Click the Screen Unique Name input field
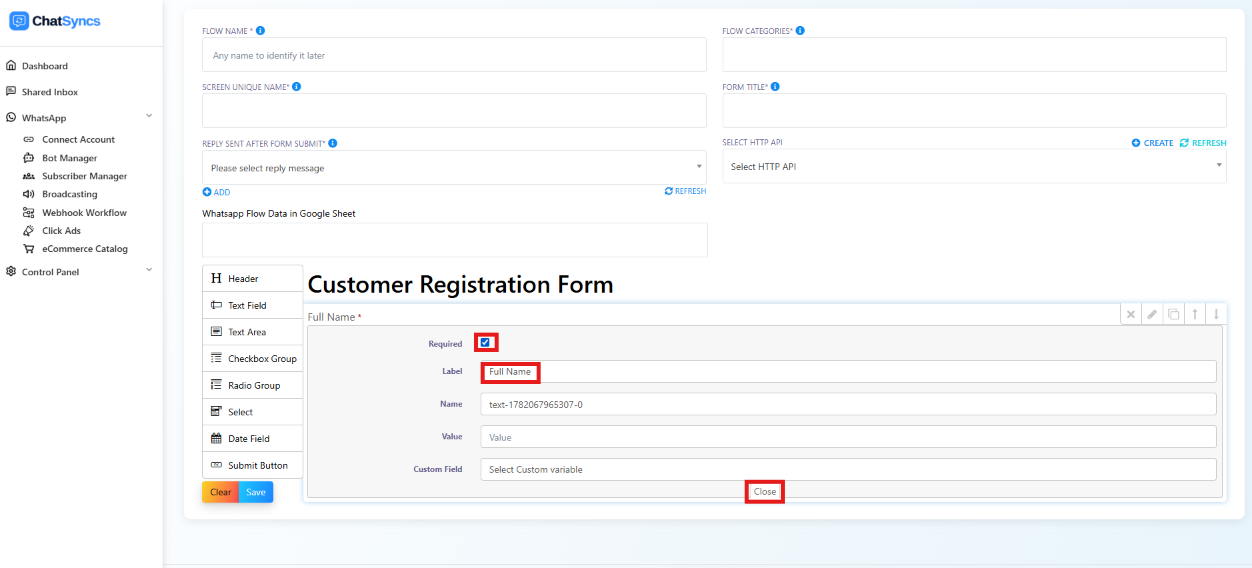The image size is (1252, 568). pyautogui.click(x=455, y=111)
